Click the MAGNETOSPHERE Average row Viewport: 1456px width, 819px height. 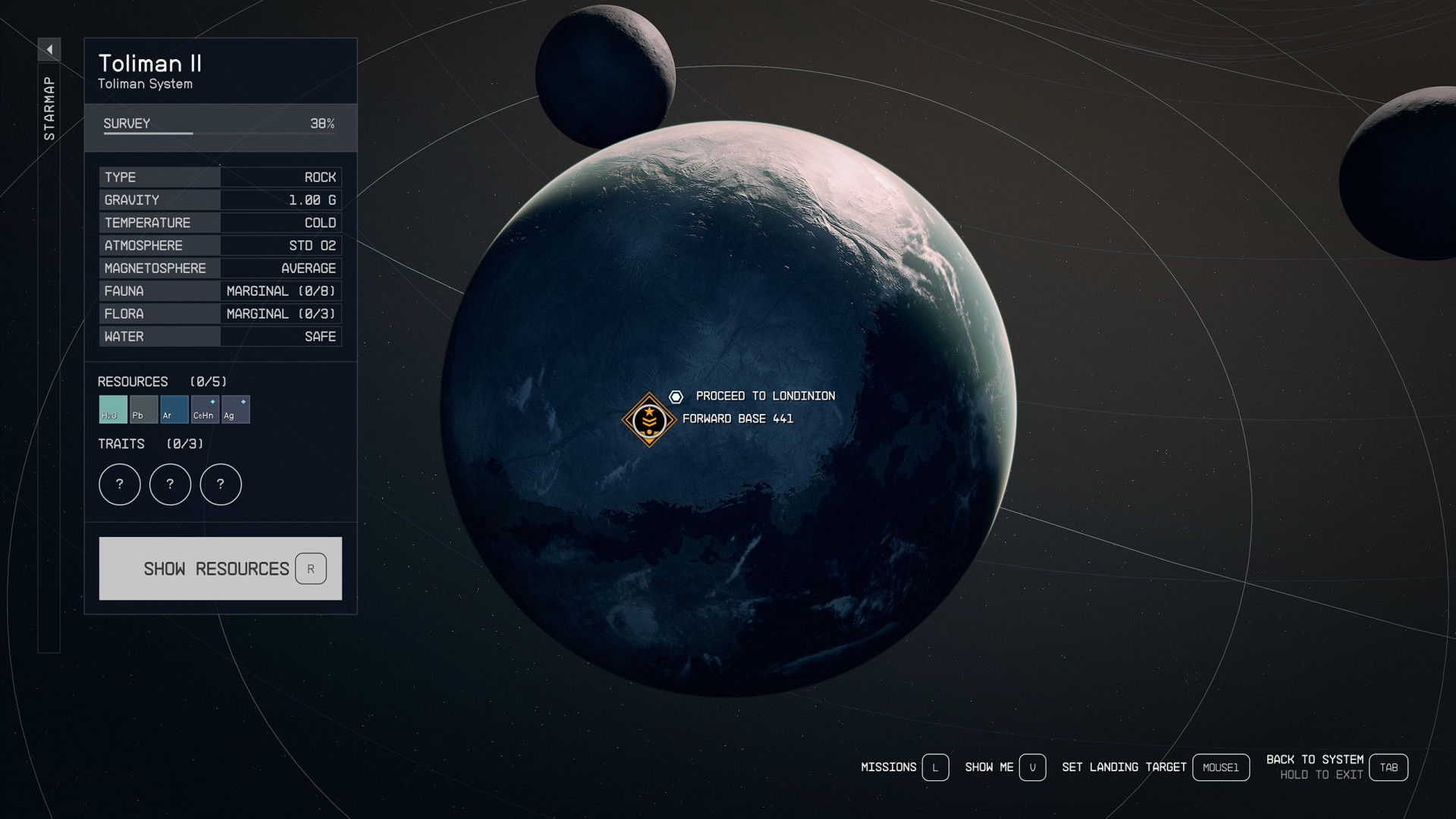[221, 268]
